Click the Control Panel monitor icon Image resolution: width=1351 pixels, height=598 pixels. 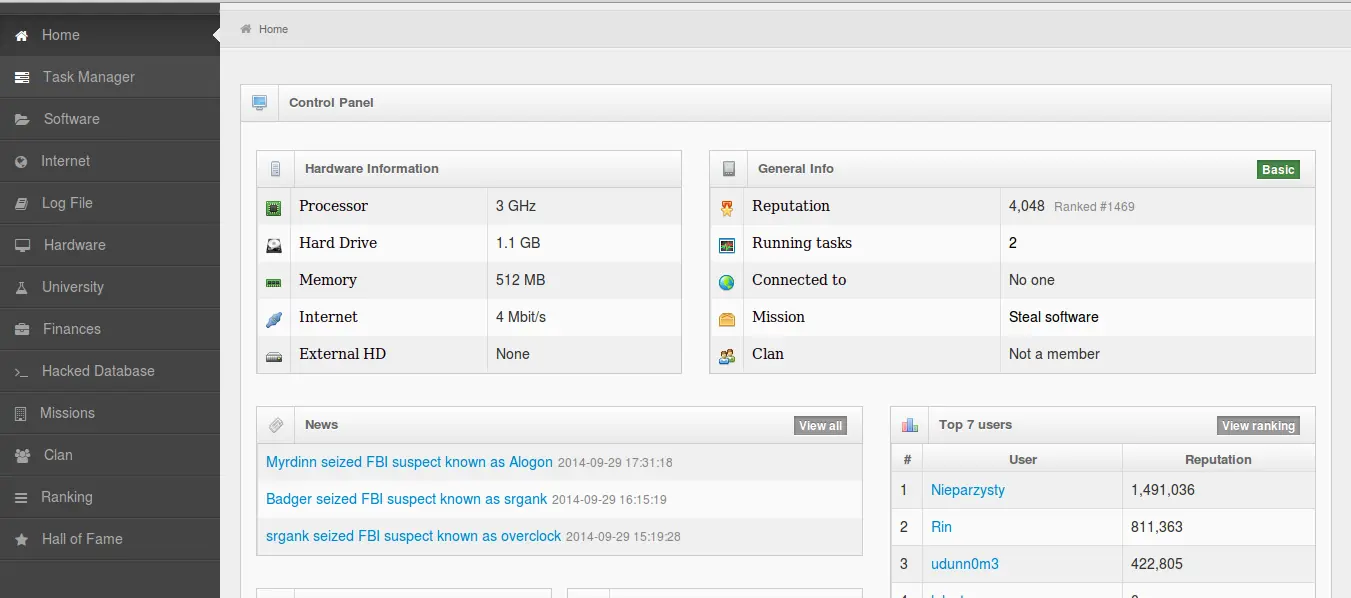pos(260,102)
